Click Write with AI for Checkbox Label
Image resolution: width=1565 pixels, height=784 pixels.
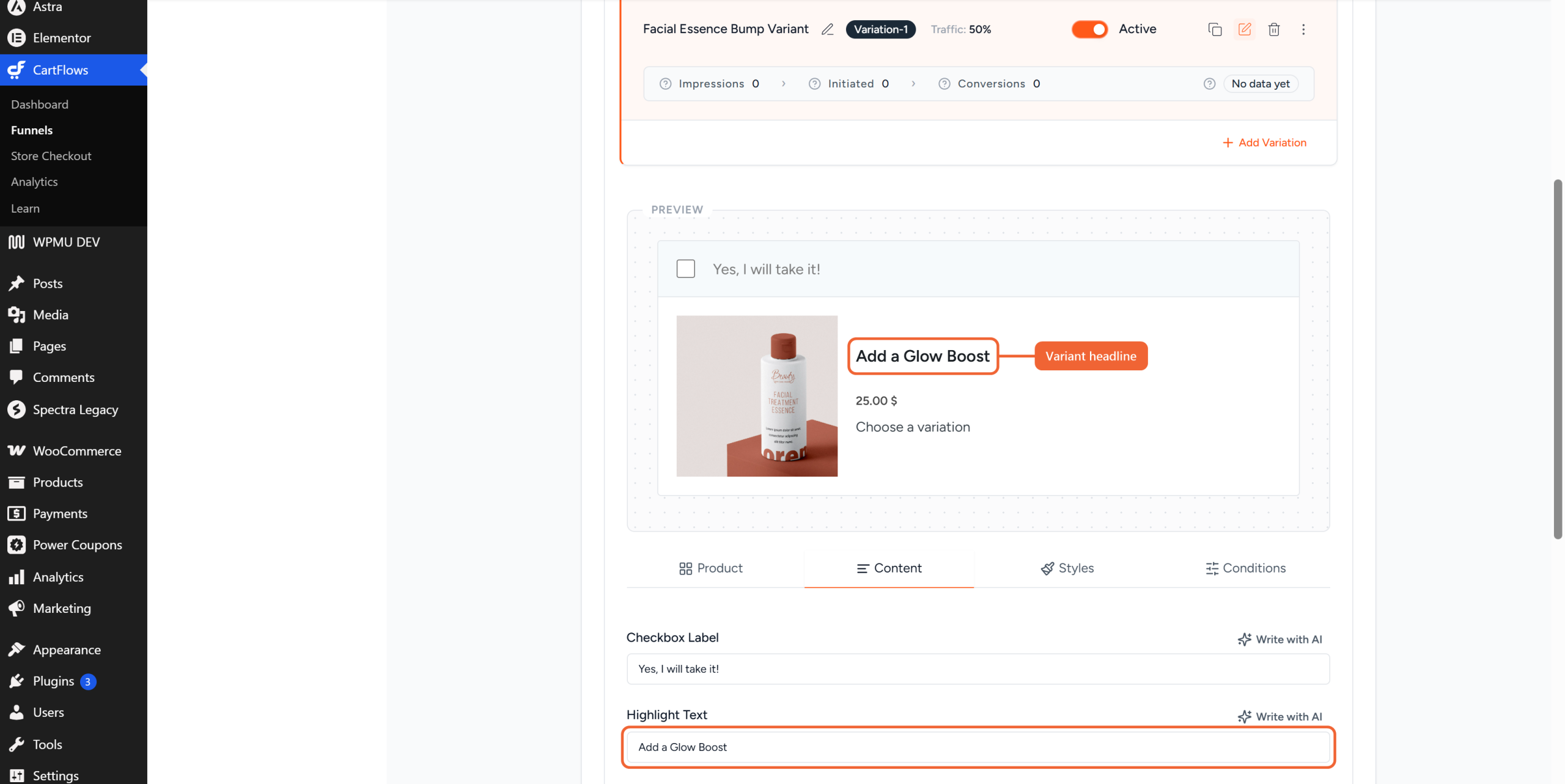tap(1280, 639)
